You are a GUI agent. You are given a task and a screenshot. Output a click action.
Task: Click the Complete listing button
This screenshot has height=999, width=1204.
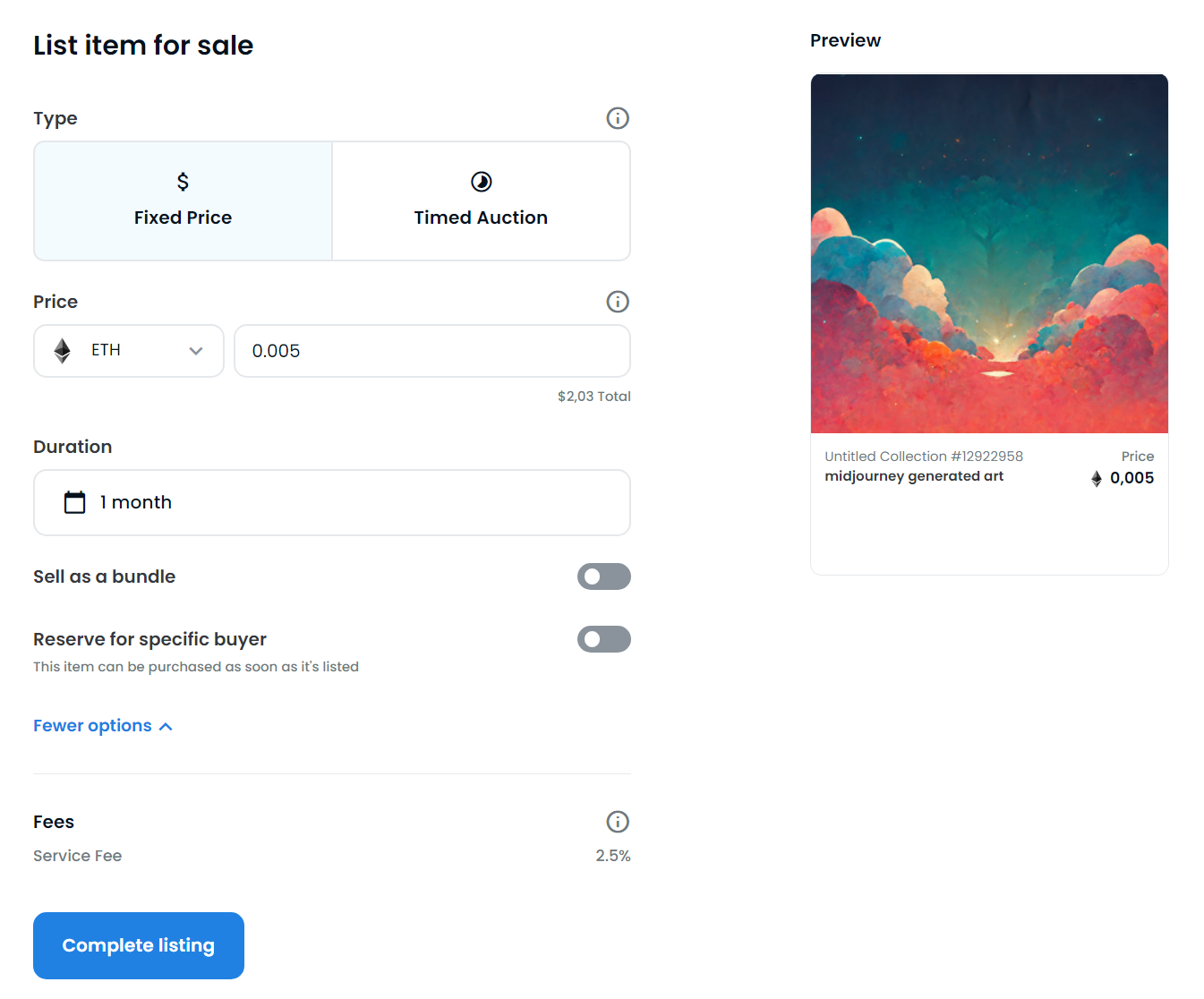click(x=139, y=945)
